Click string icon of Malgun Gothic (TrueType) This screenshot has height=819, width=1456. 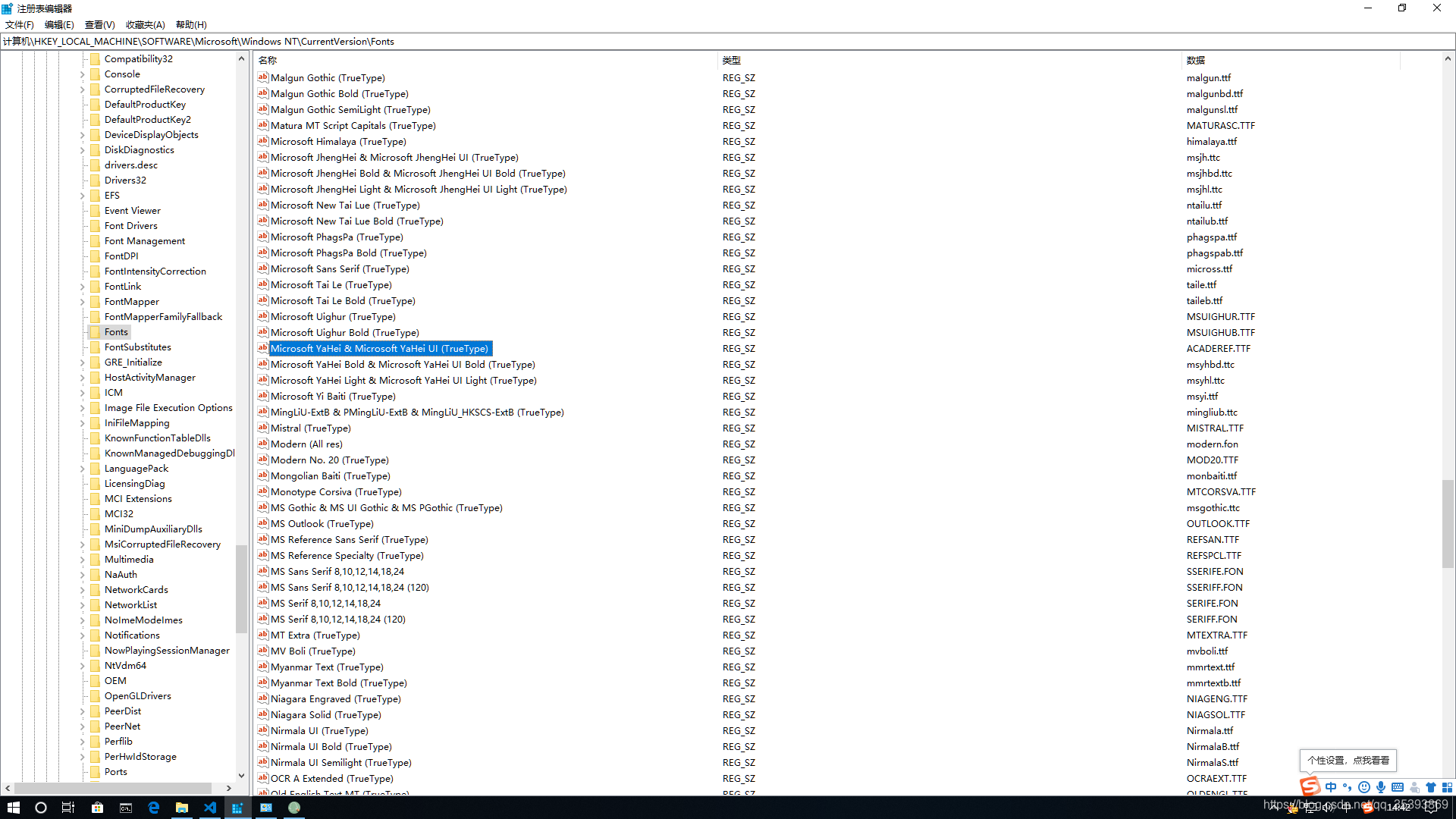click(263, 77)
